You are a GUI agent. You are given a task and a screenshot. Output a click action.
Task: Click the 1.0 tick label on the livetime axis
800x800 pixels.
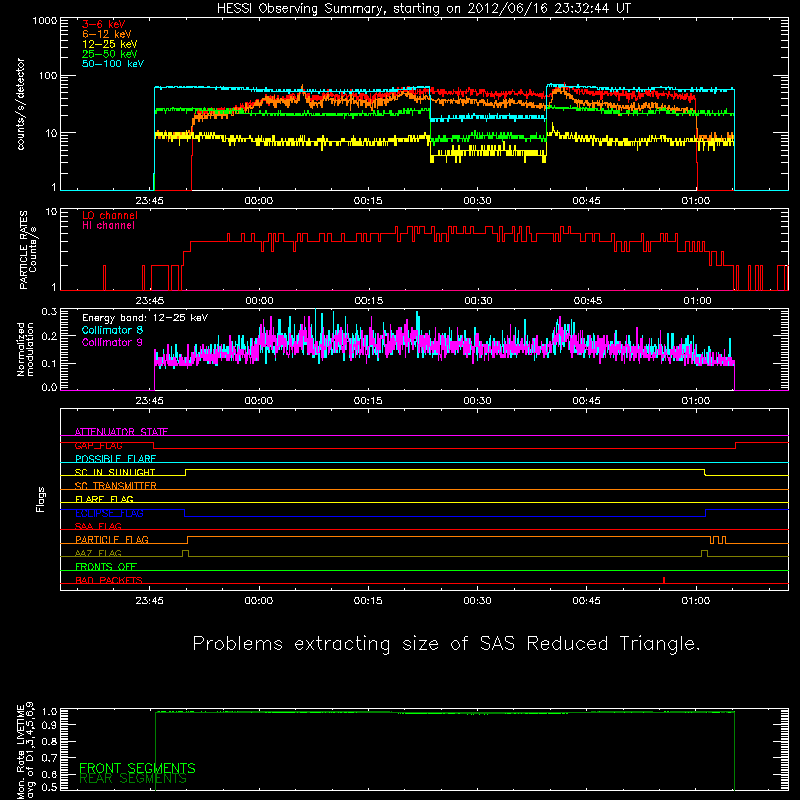49,712
